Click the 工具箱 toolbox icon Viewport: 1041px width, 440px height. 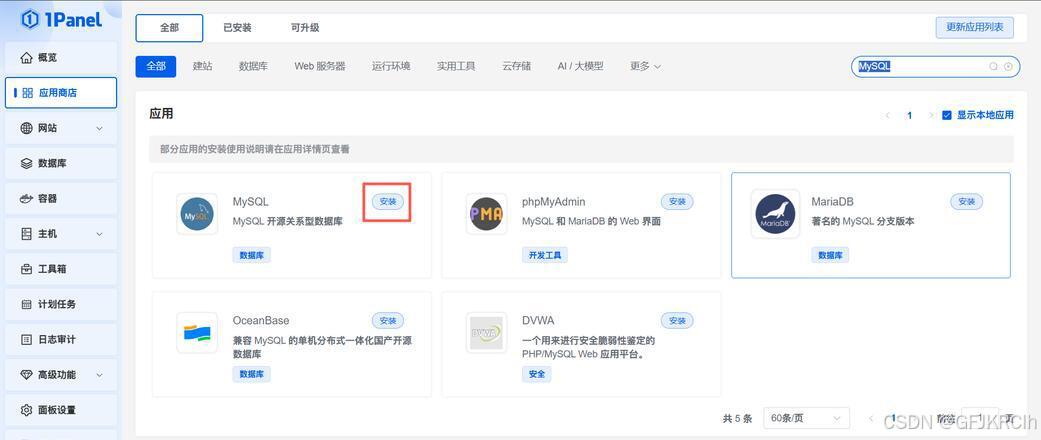pyautogui.click(x=27, y=269)
